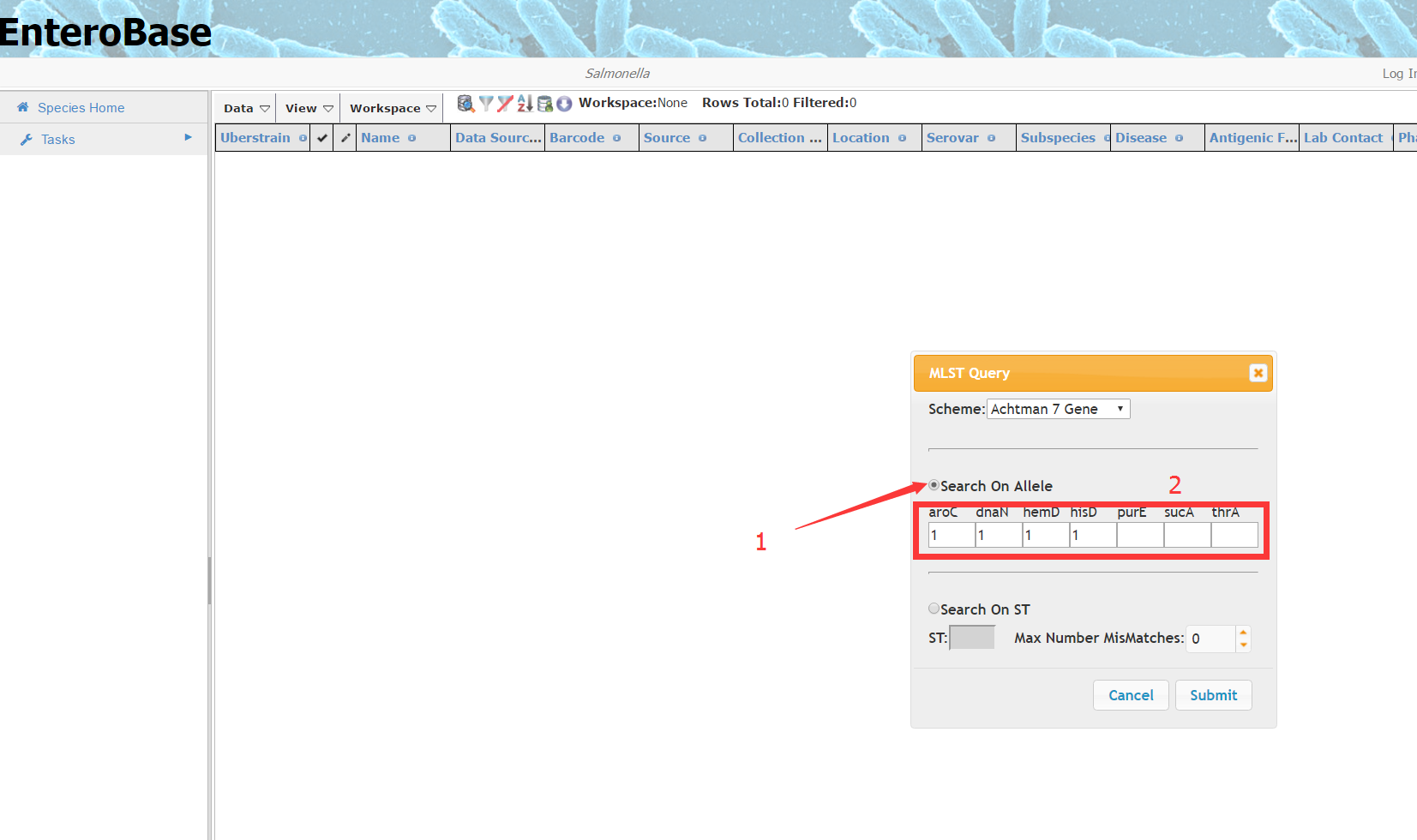Viewport: 1417px width, 840px height.
Task: Click info dot on Location column
Action: [x=902, y=138]
